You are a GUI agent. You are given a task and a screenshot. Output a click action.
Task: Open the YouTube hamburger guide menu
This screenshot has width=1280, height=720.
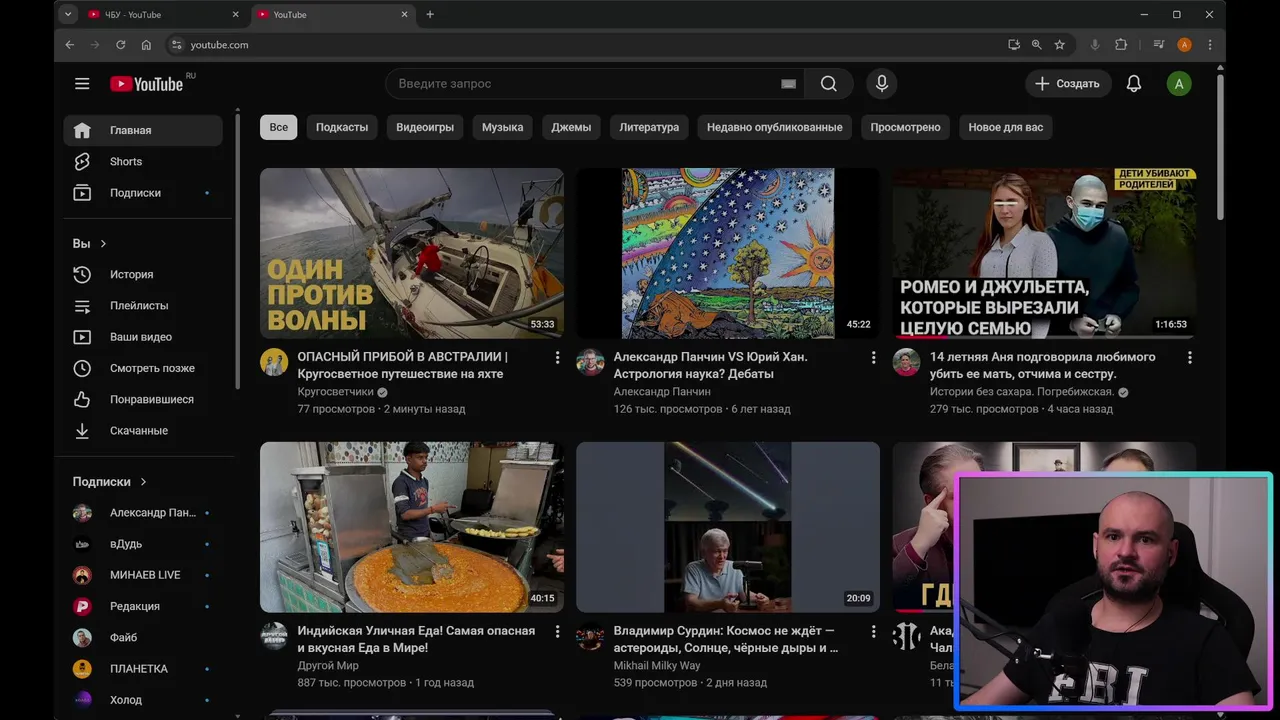(82, 84)
